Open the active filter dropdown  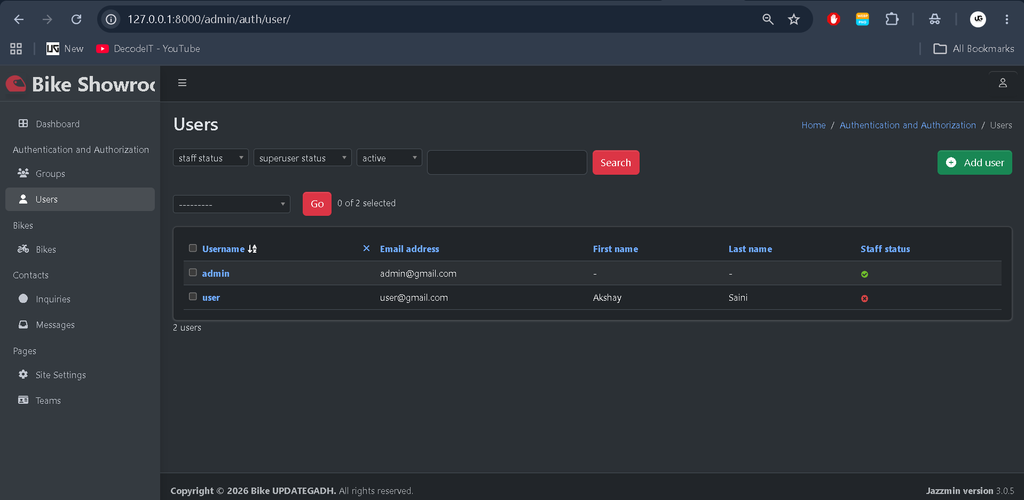coord(389,158)
